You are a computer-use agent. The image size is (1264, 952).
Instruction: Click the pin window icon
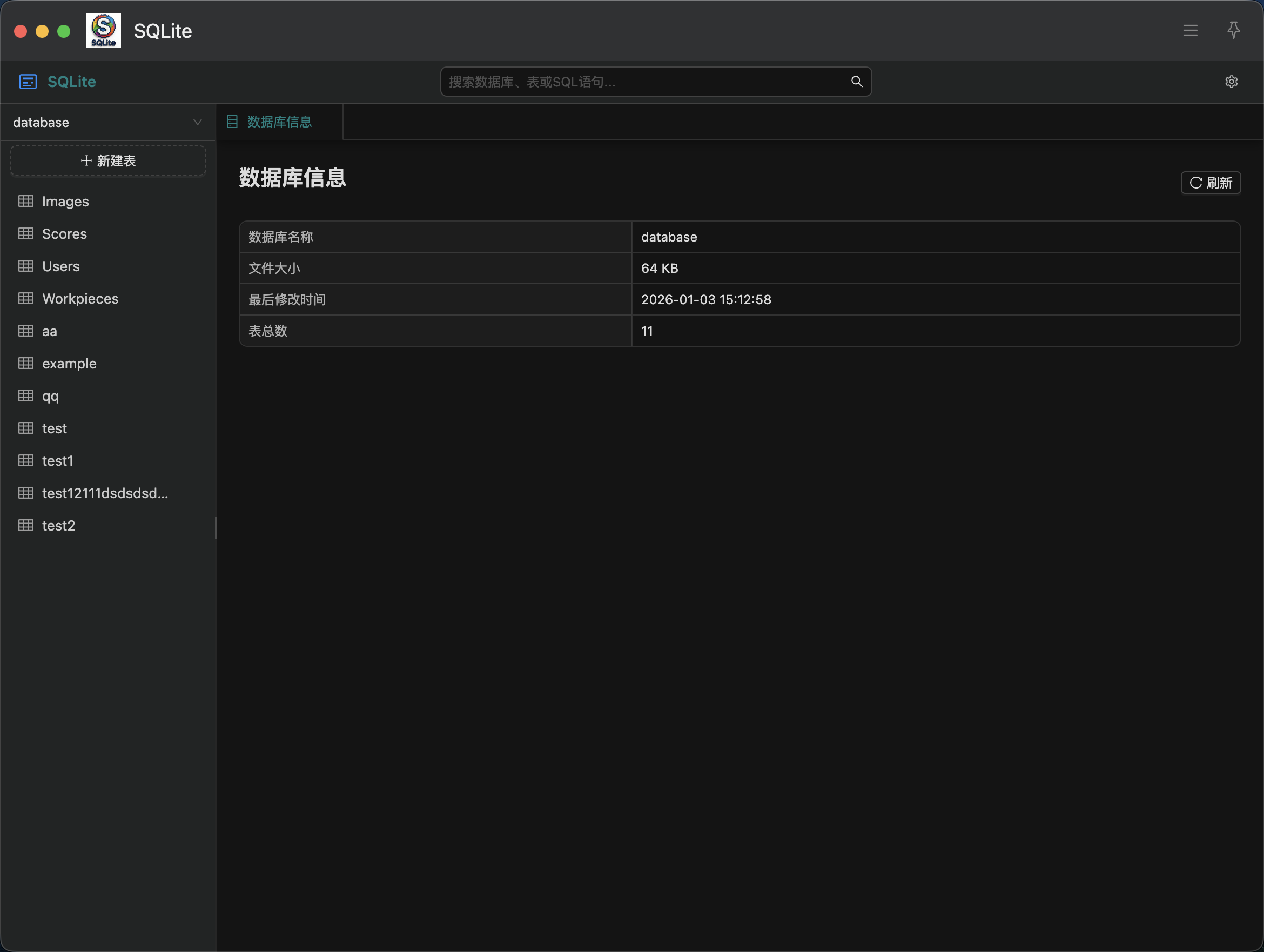[1233, 30]
